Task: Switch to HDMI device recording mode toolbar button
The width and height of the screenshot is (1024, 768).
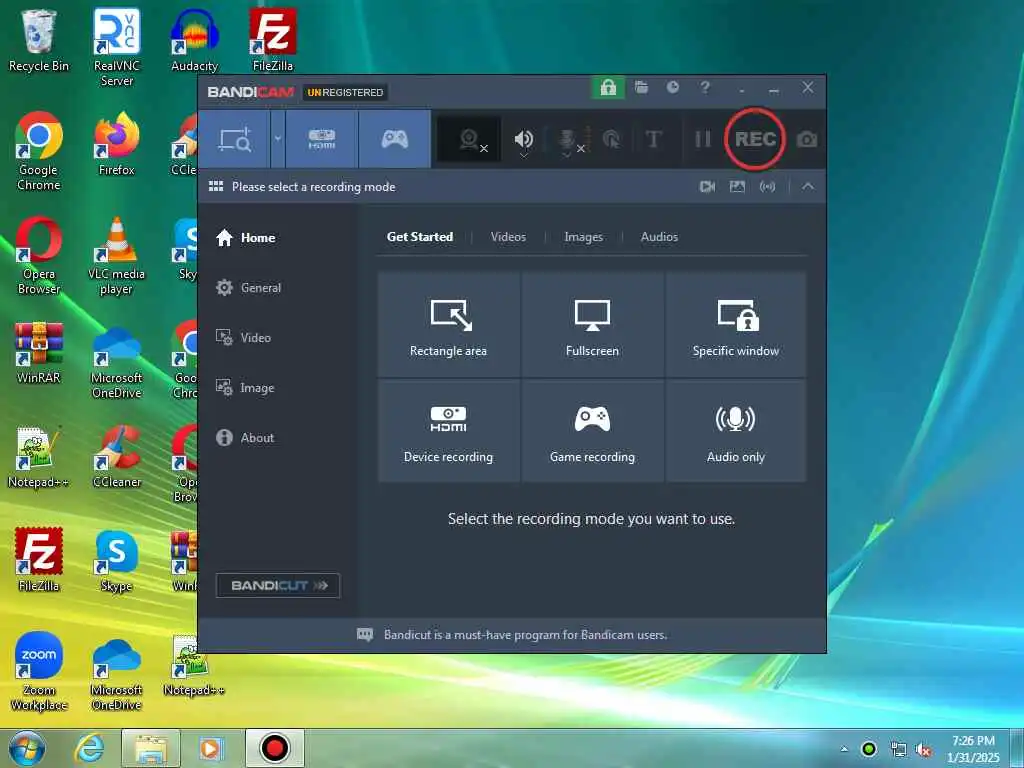Action: coord(322,139)
